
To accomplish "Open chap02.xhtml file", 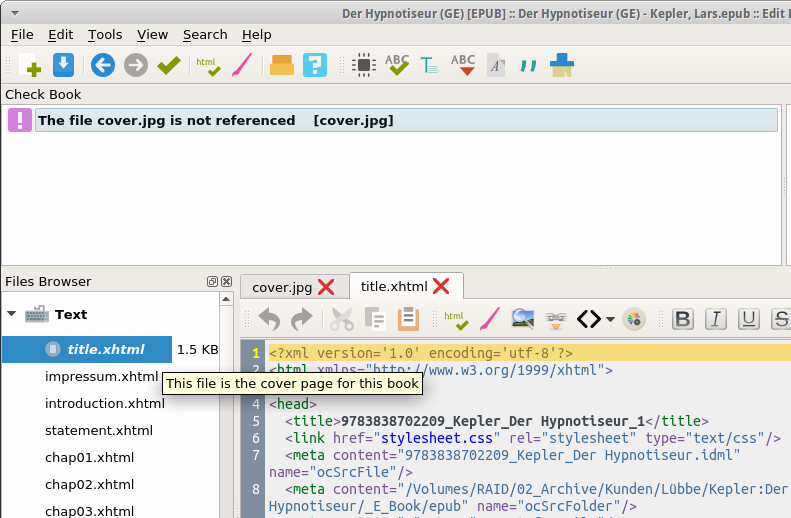I will (89, 485).
